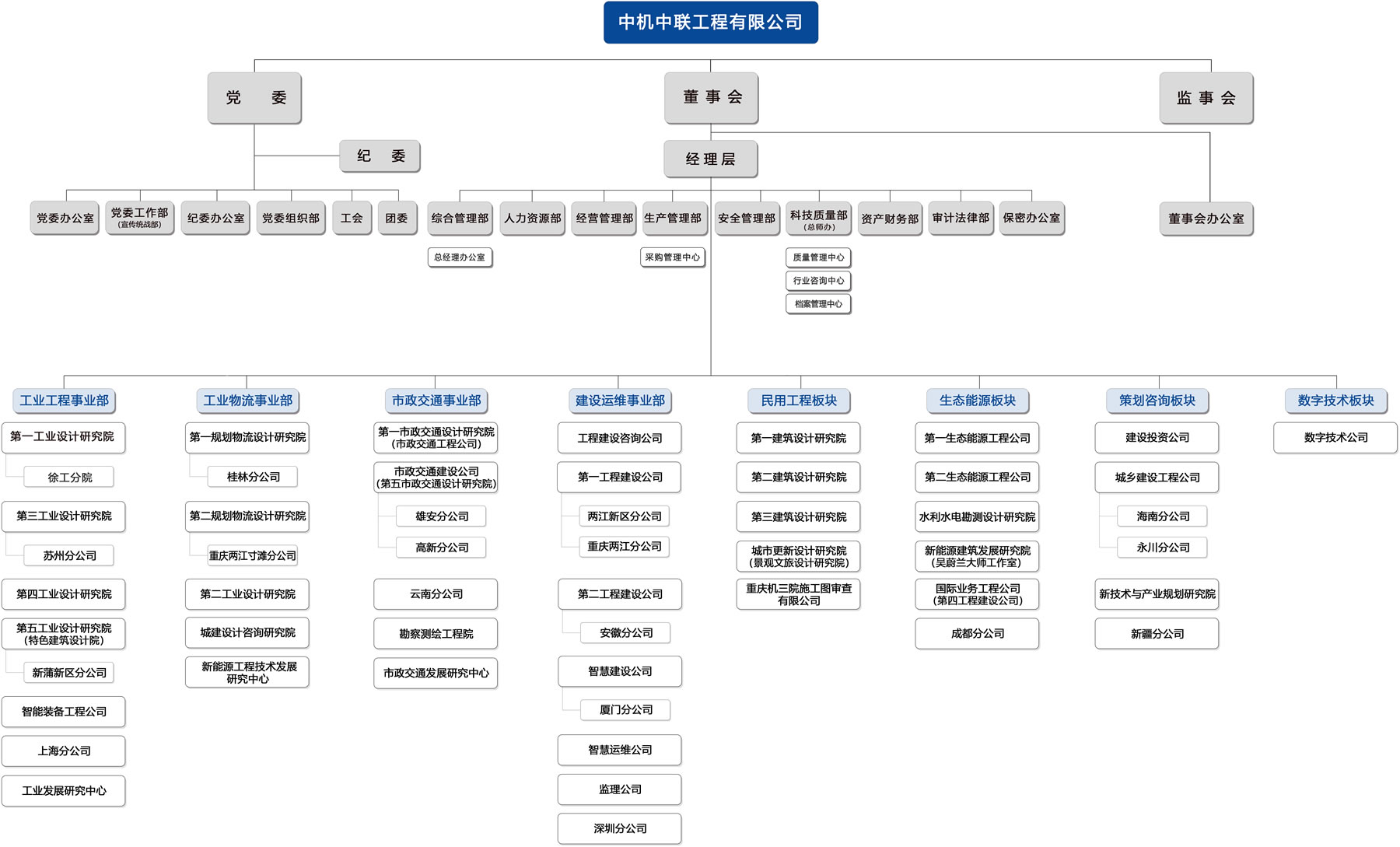Choose the 经营管理部 box

coord(604,219)
